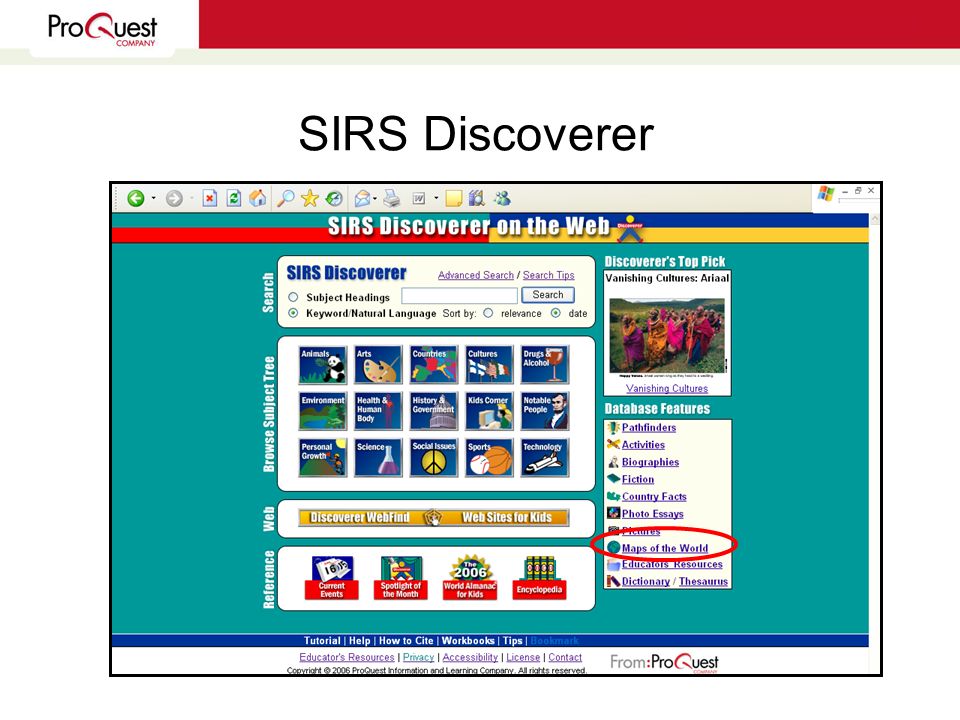Browse the Sports subject tile

(x=489, y=457)
